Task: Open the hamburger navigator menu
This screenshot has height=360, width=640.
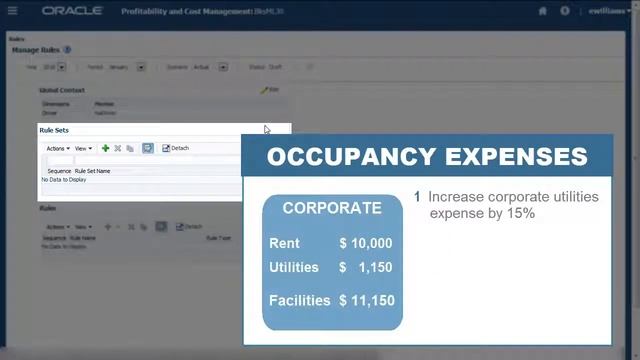Action: (x=13, y=11)
